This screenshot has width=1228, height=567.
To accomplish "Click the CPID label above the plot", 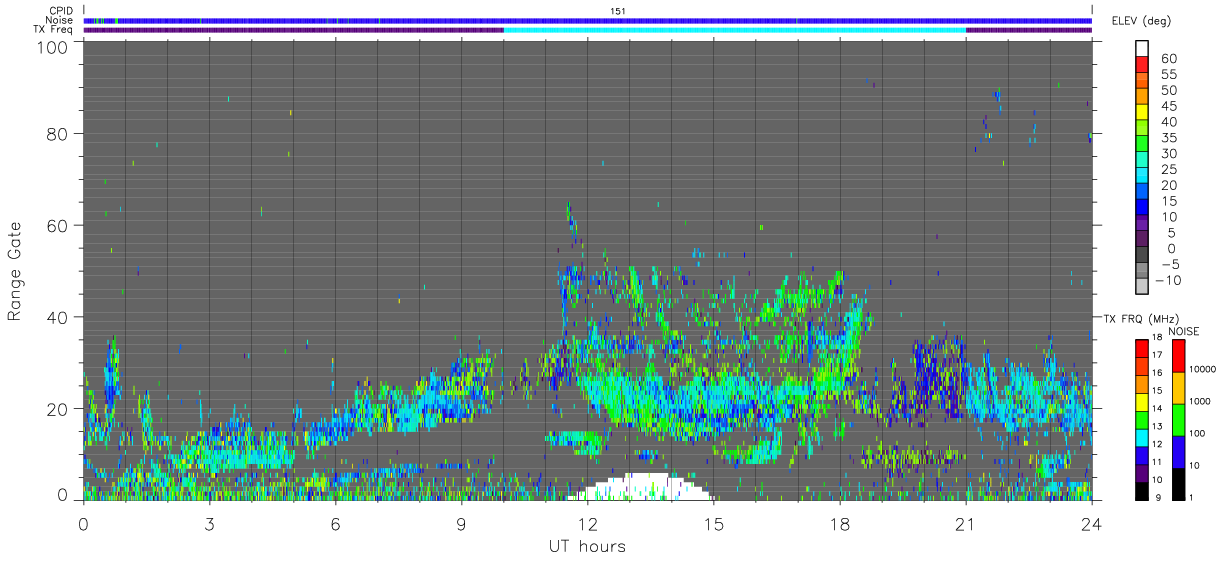I will tap(61, 11).
